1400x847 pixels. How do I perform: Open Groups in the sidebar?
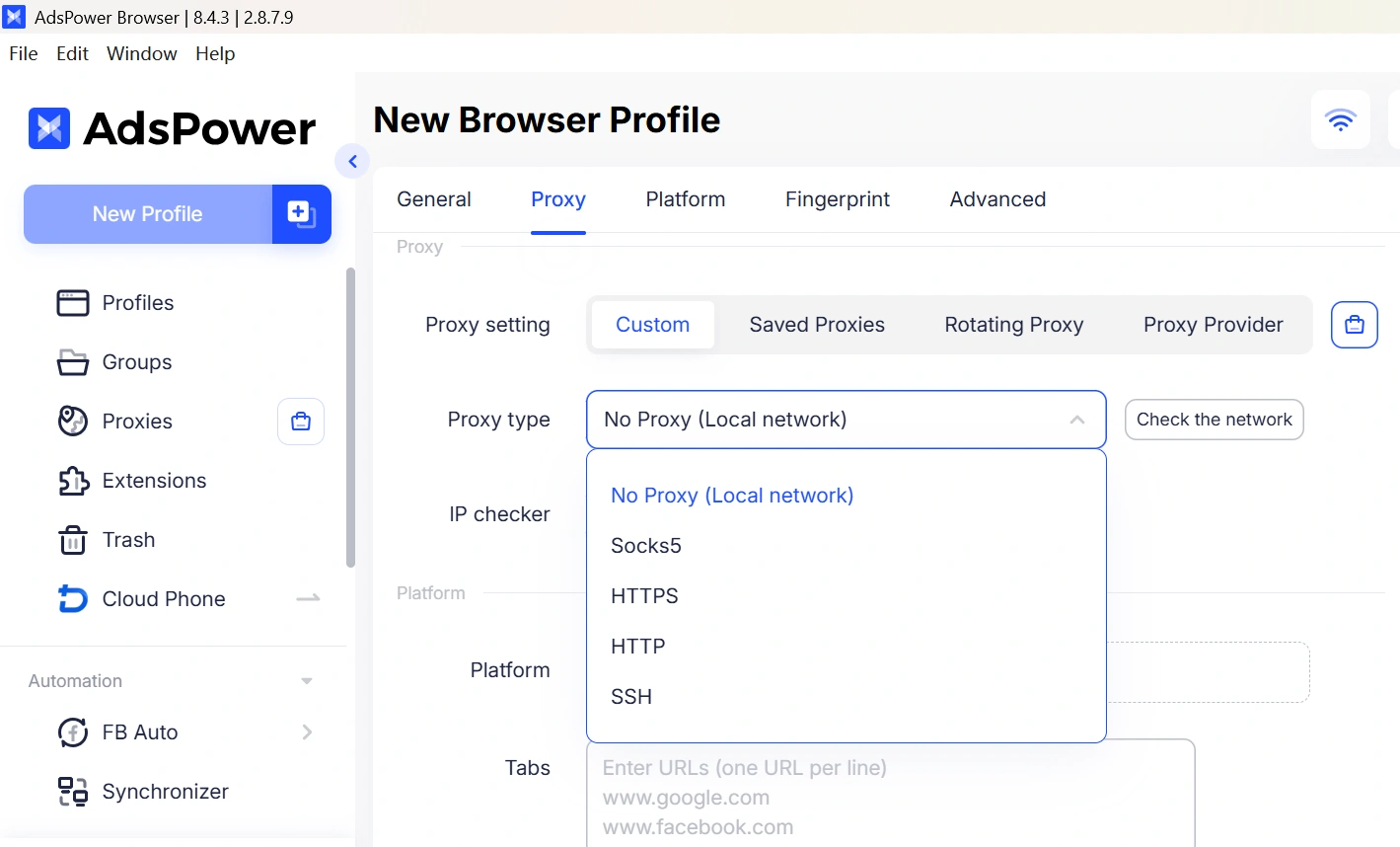(x=137, y=362)
